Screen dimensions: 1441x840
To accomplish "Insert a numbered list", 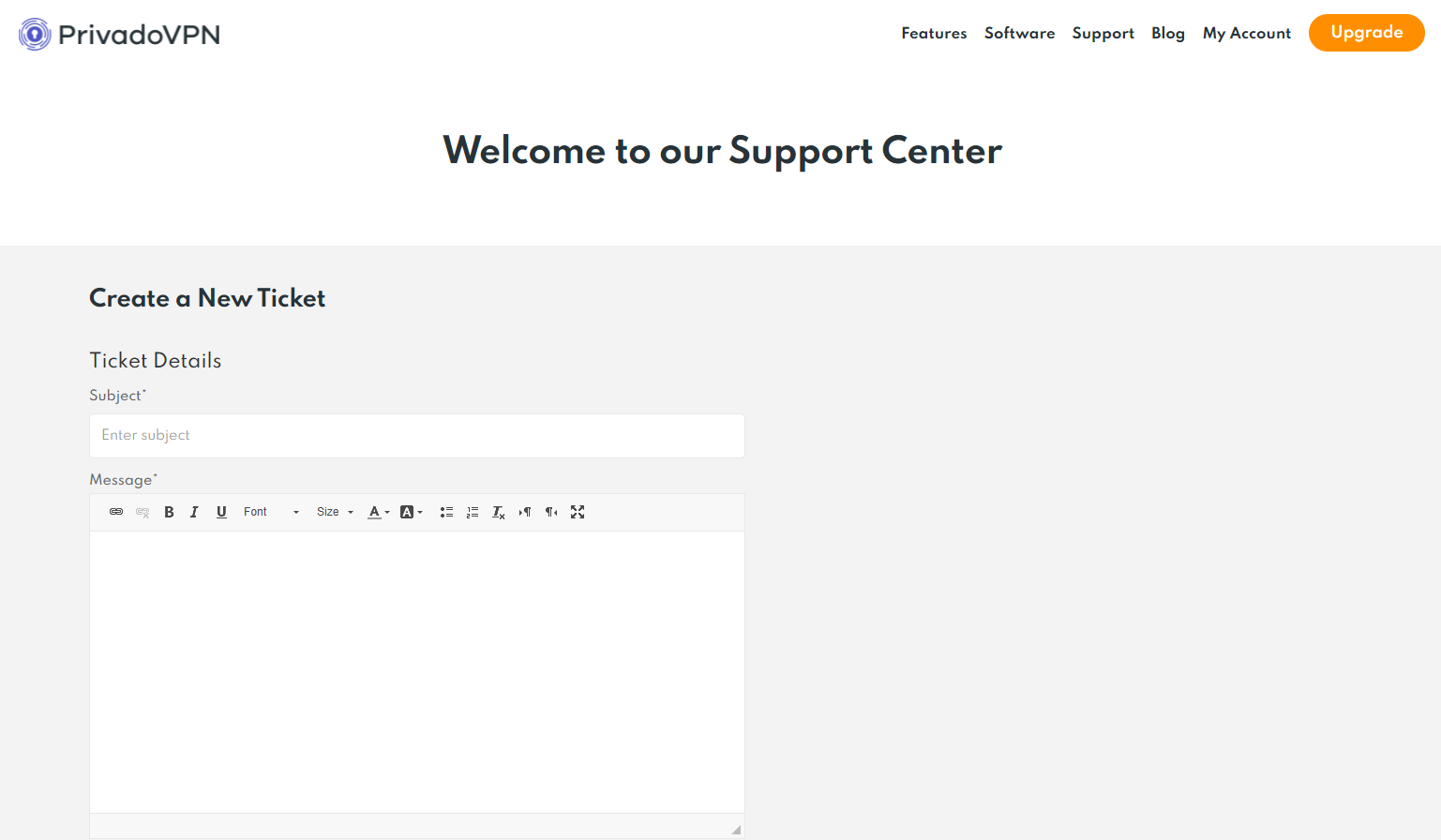I will (473, 512).
